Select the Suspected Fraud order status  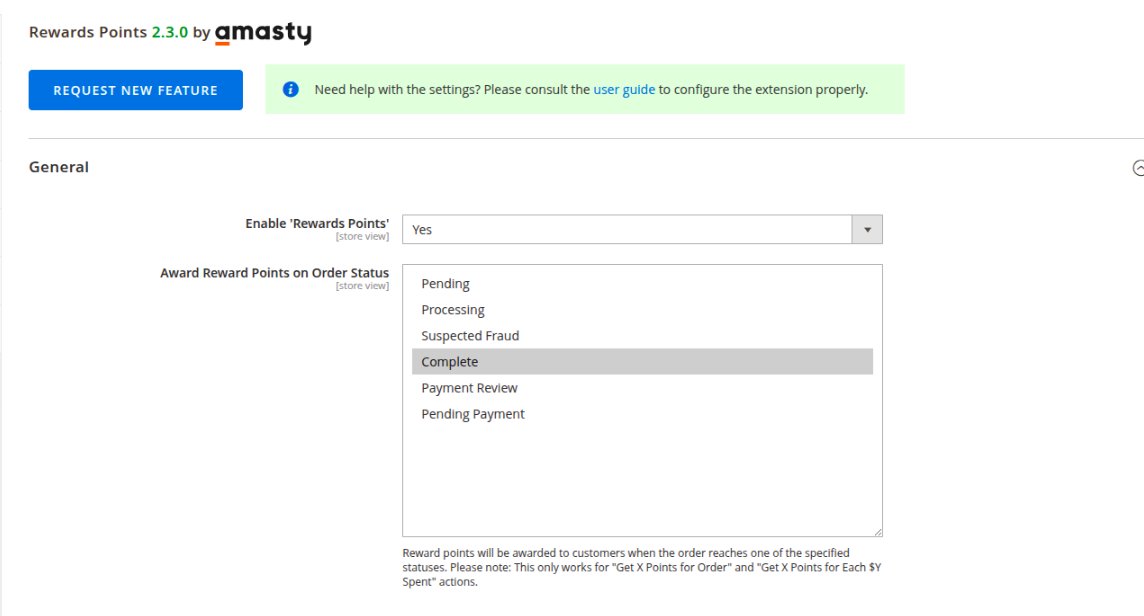[x=642, y=336]
